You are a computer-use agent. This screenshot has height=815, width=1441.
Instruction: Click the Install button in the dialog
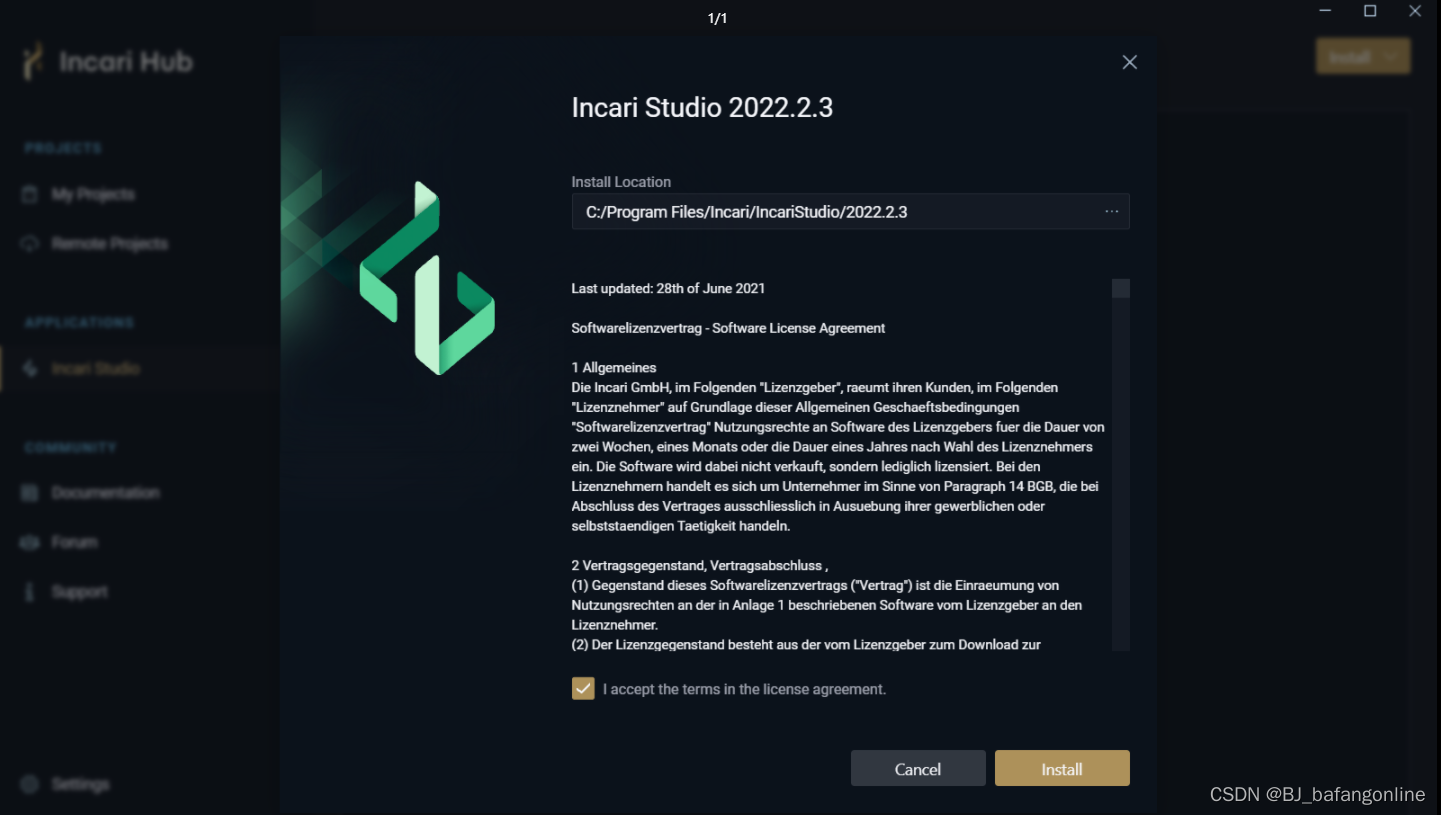[x=1062, y=768]
